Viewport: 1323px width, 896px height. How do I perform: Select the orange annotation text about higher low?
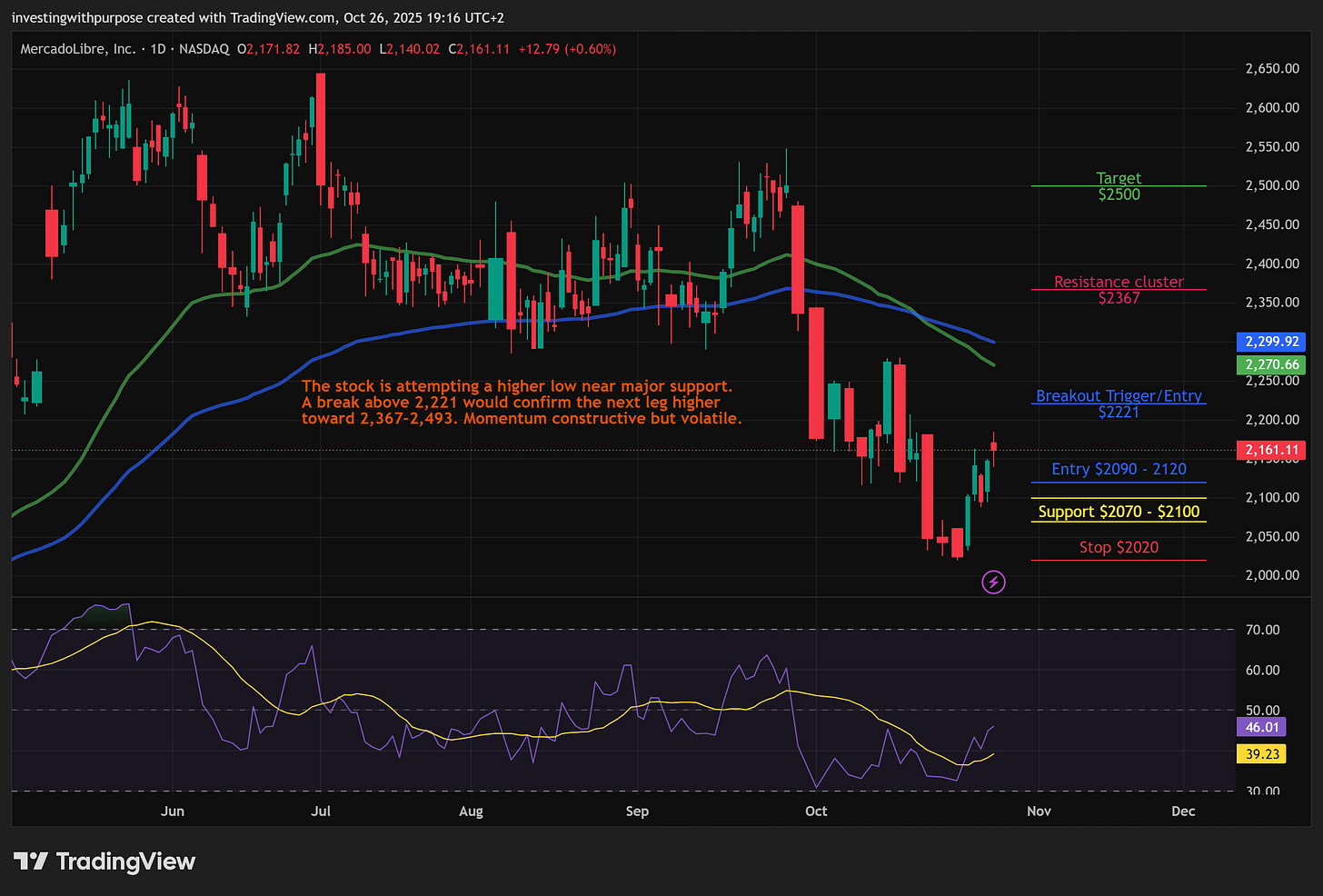[x=522, y=403]
